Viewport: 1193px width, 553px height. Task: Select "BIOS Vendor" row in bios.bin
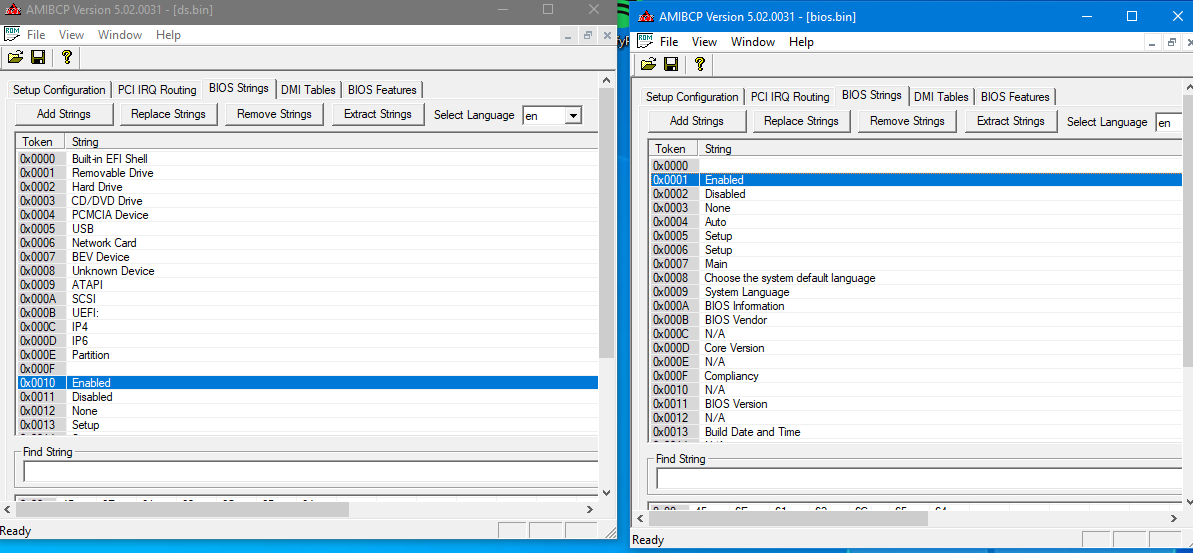[x=916, y=320]
